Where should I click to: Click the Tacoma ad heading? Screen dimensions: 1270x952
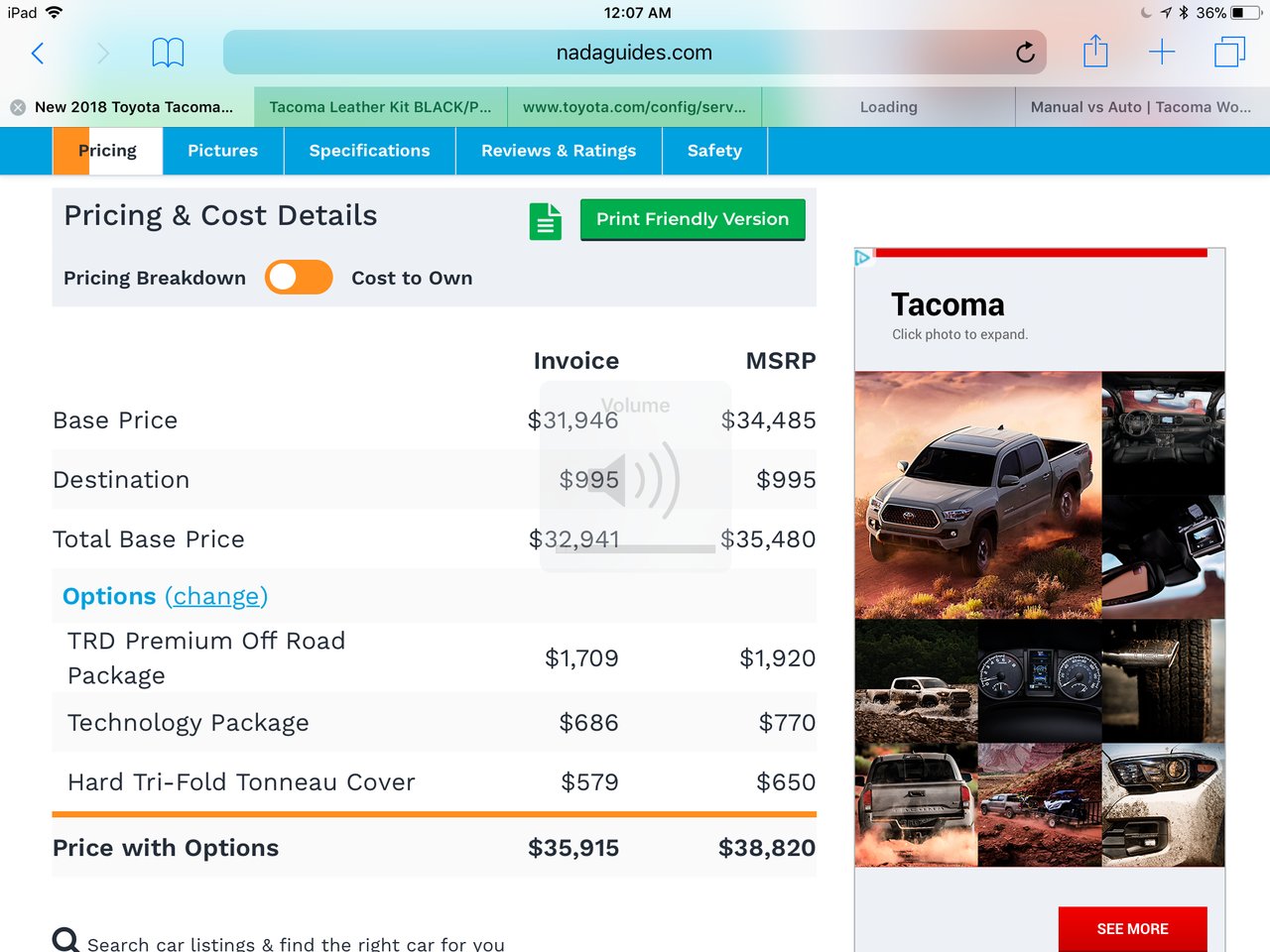coord(948,304)
